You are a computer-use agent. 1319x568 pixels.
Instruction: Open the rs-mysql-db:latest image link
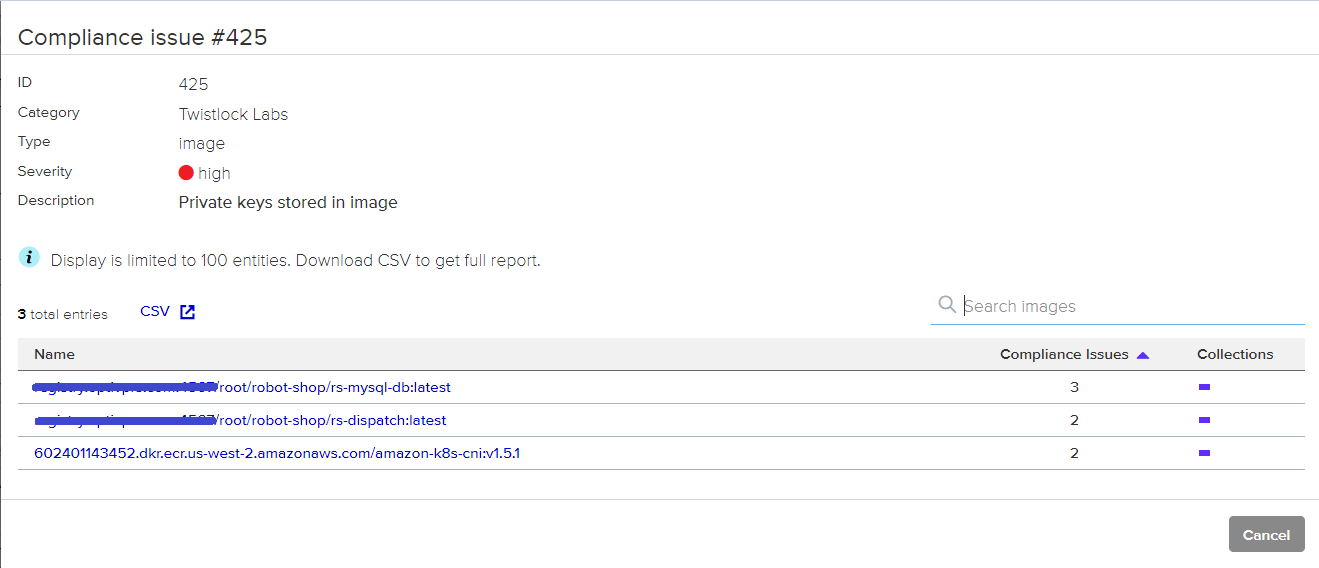340,387
